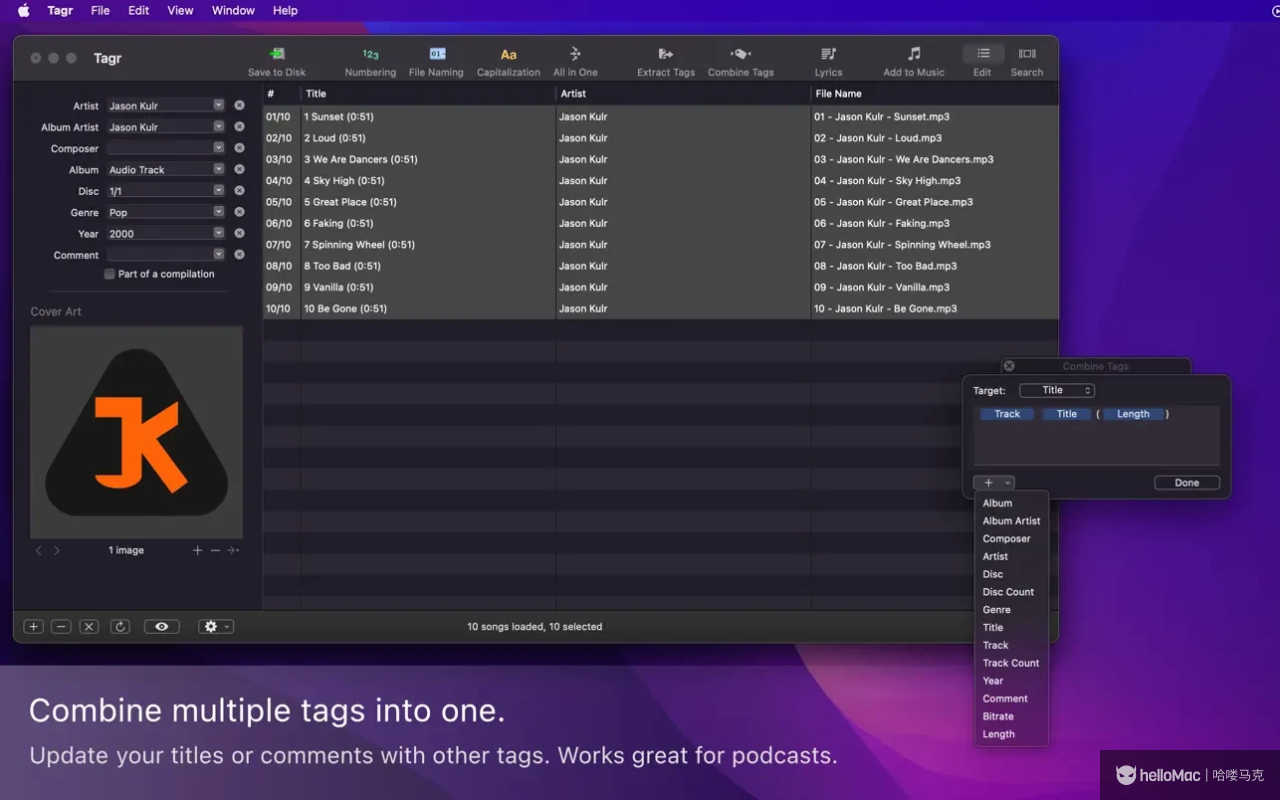This screenshot has height=800, width=1280.
Task: Open the gear settings dropdown
Action: point(216,627)
